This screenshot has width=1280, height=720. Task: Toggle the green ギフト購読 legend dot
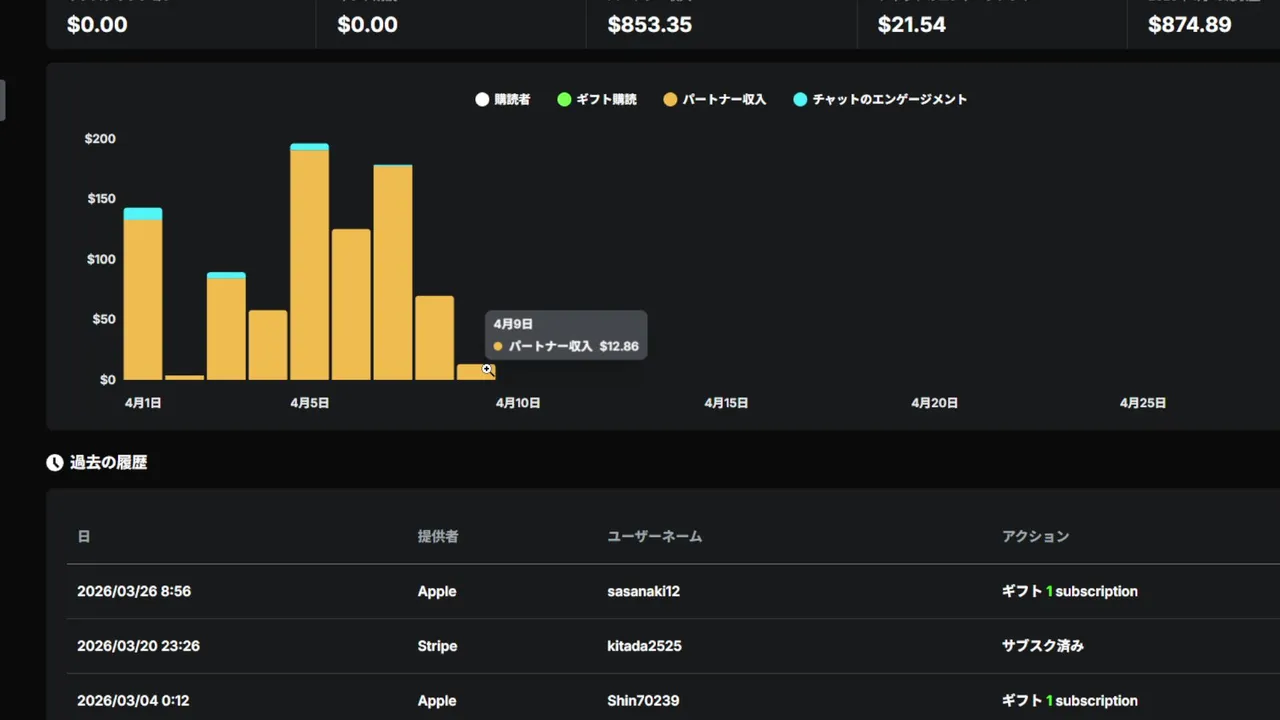tap(564, 99)
